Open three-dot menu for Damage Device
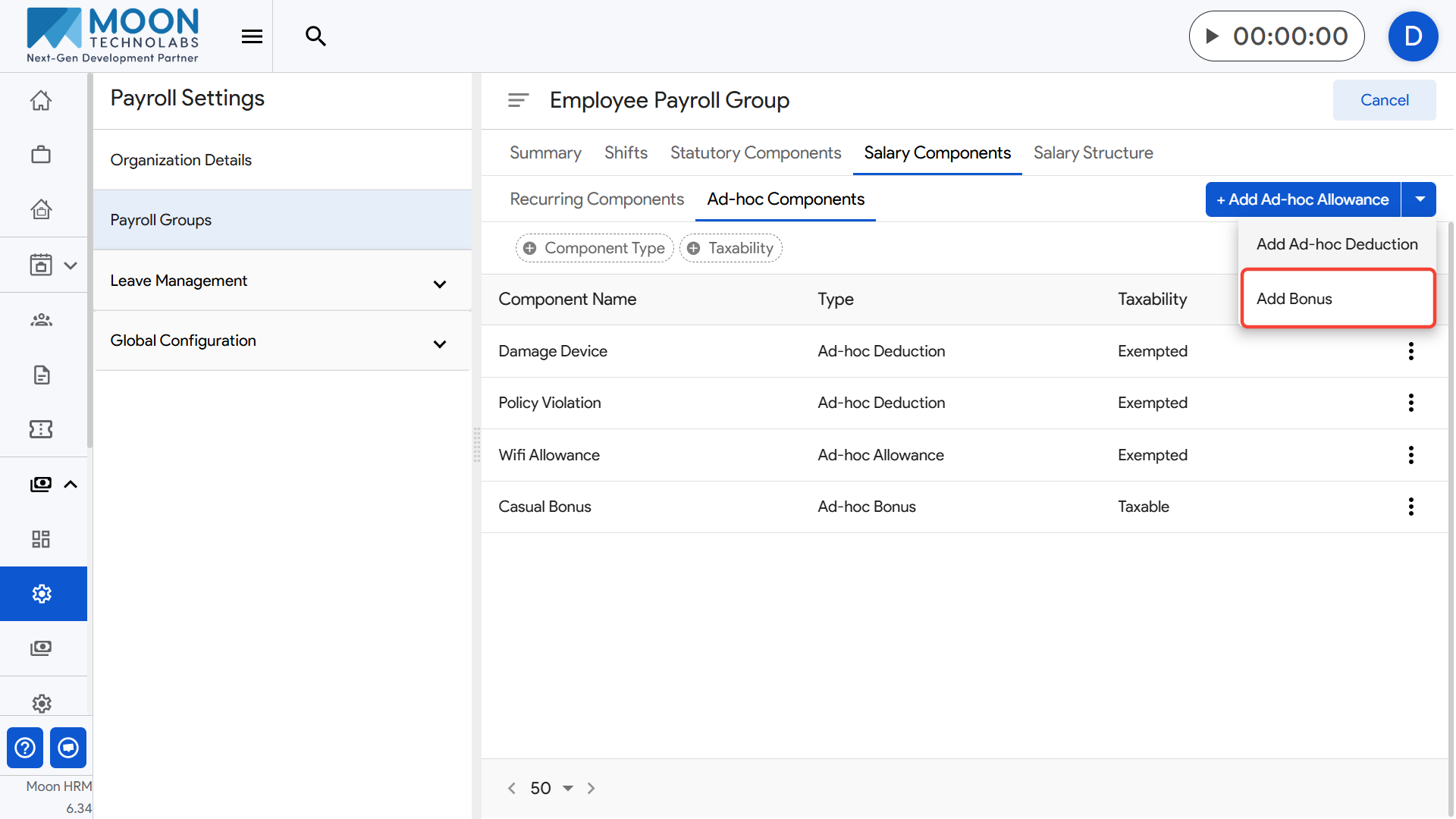The width and height of the screenshot is (1456, 819). (1410, 351)
